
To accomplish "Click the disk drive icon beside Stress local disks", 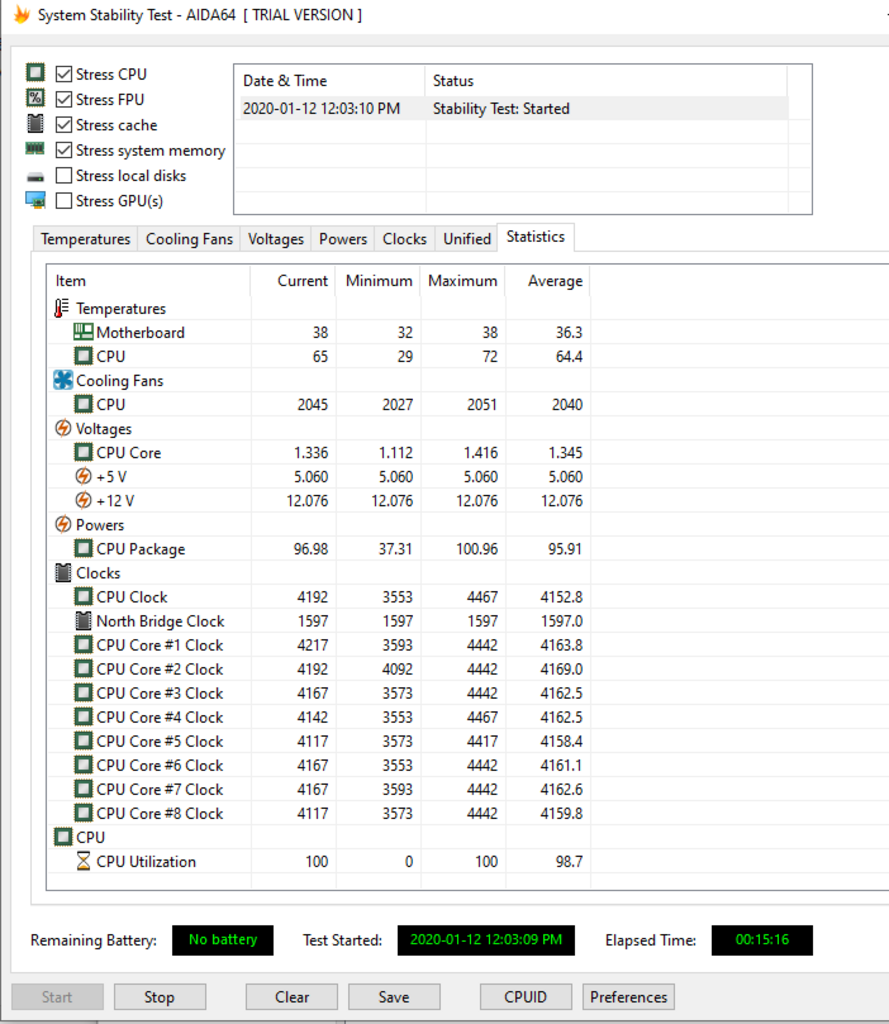I will click(x=35, y=176).
